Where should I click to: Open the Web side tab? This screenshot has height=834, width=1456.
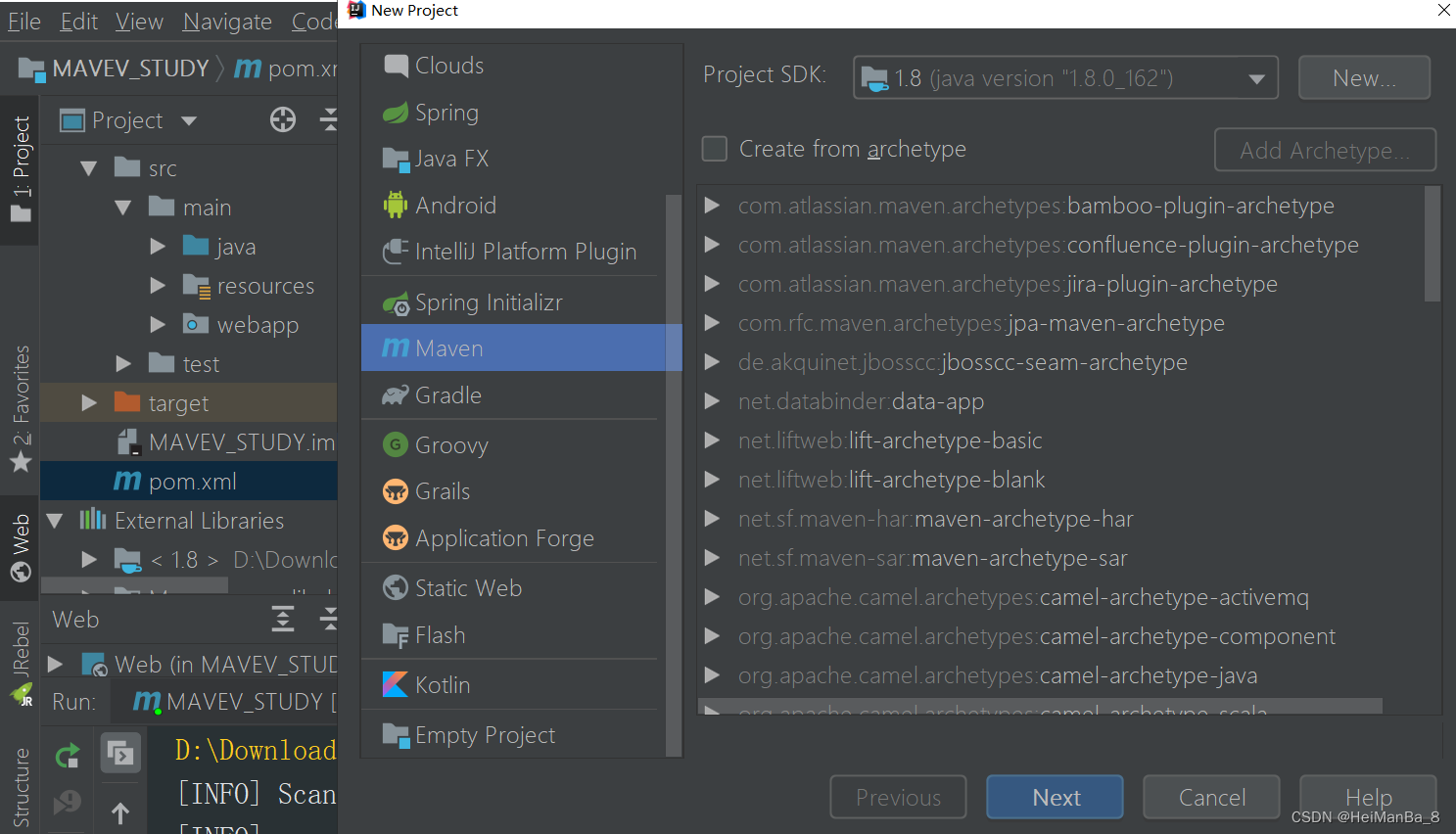21,547
